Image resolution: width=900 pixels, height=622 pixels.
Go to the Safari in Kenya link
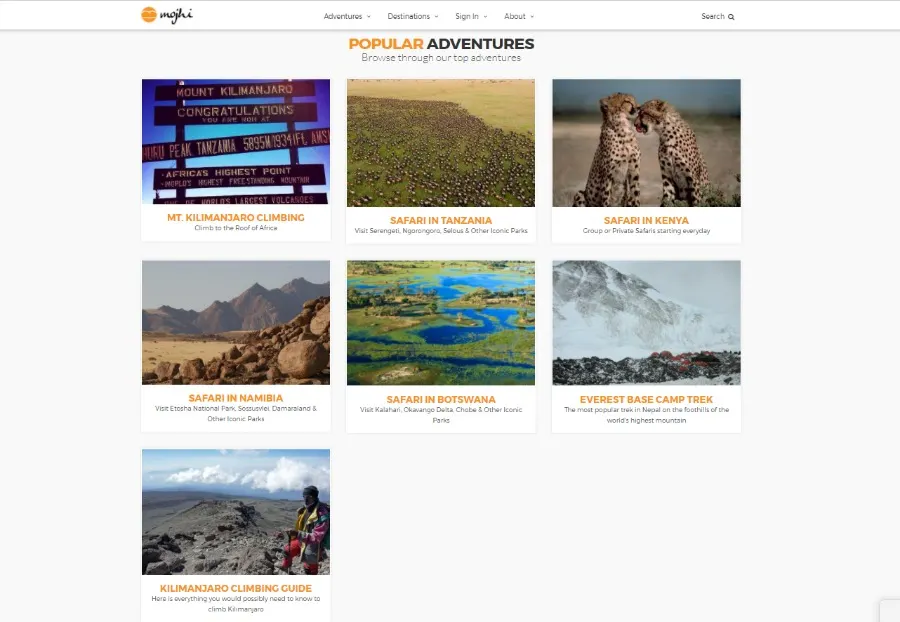click(x=646, y=220)
